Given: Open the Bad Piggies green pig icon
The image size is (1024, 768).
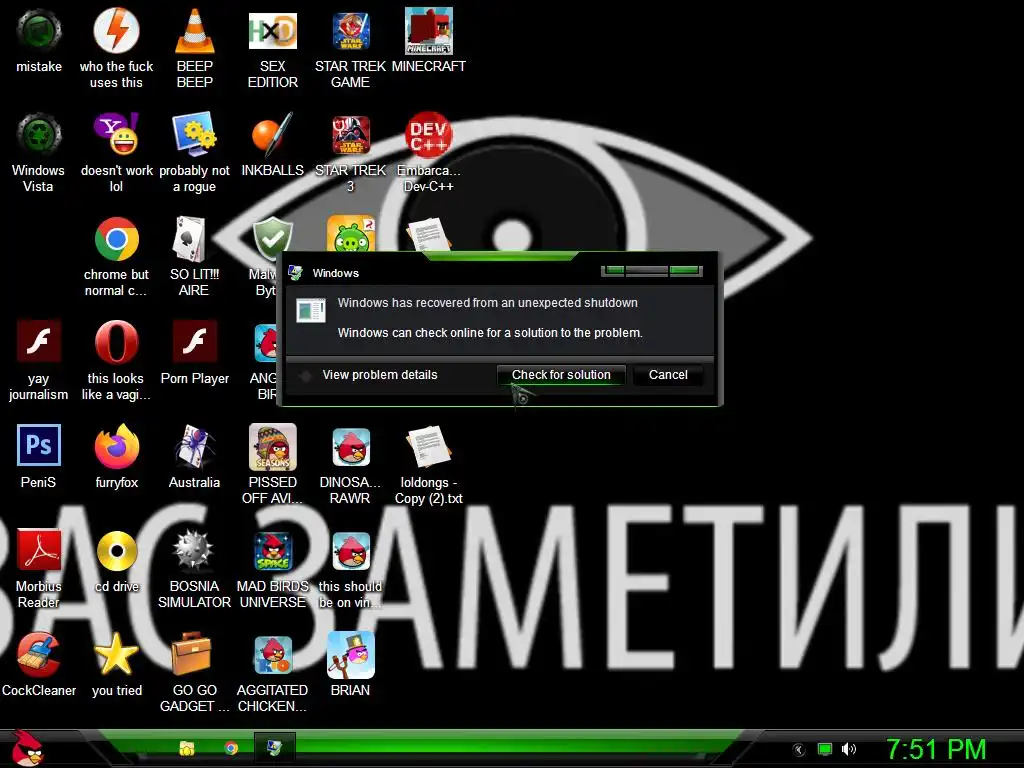Looking at the screenshot, I should (351, 234).
